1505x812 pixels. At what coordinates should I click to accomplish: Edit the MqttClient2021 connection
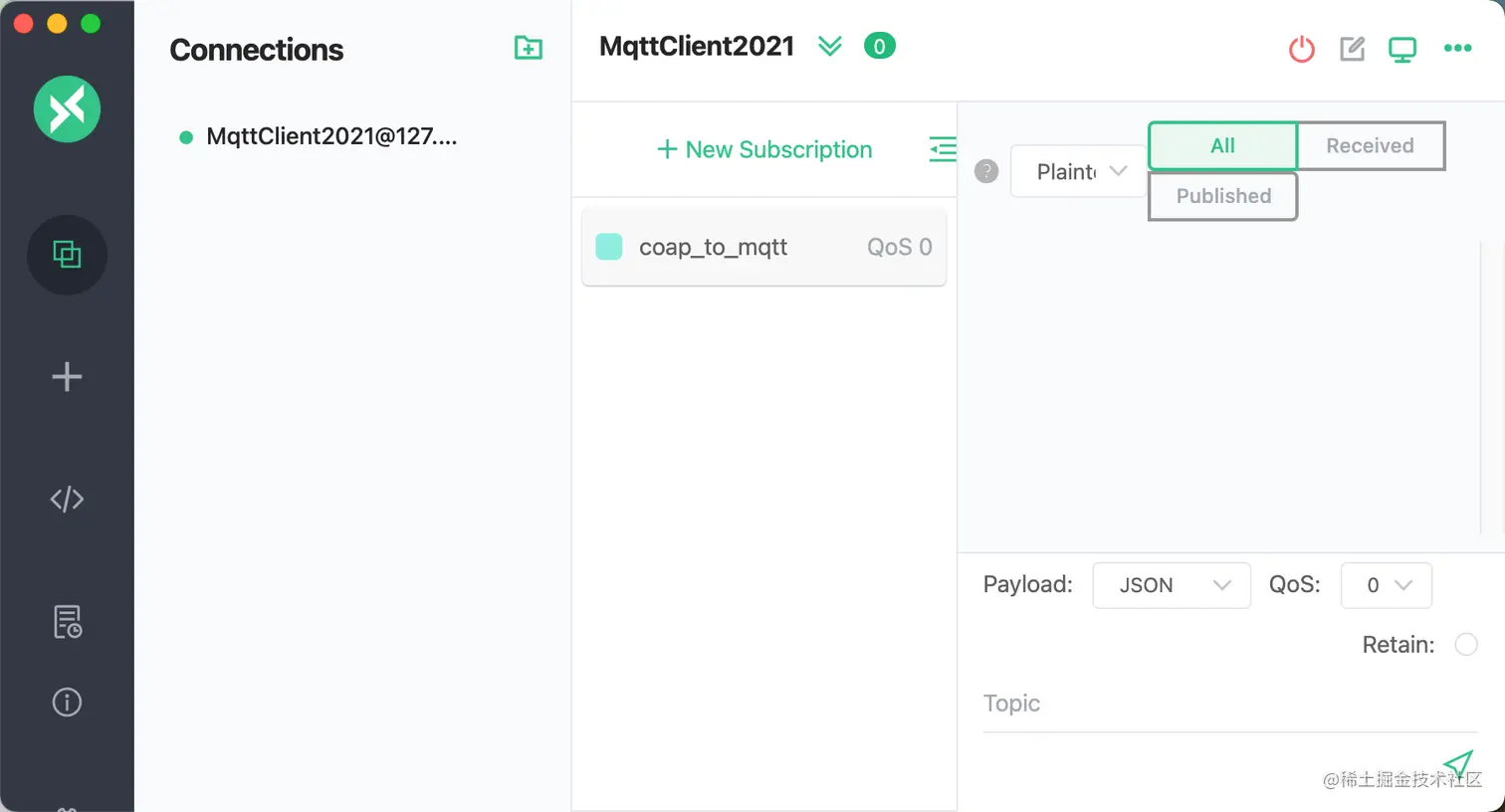1352,49
